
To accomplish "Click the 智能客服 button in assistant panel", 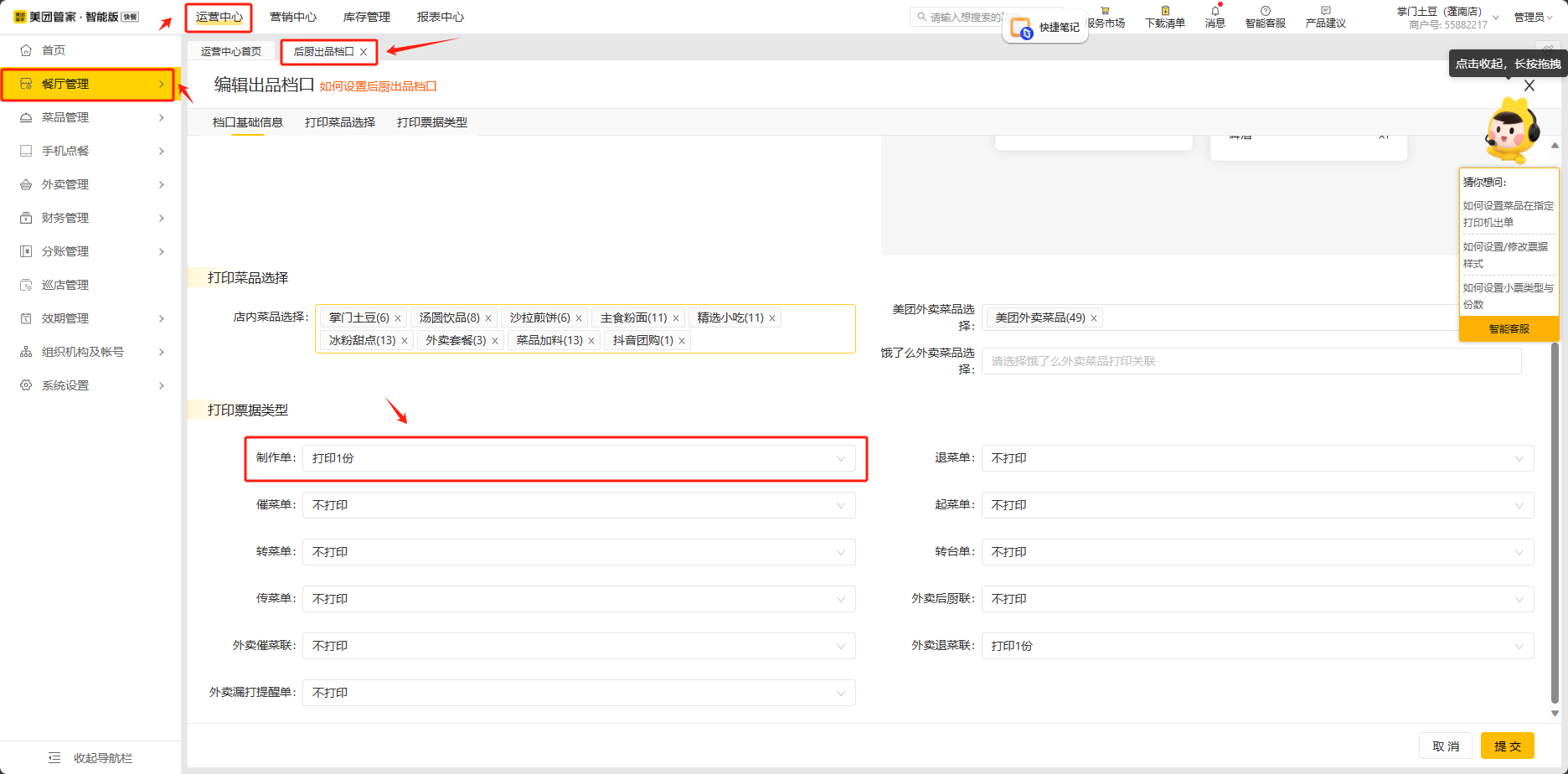I will point(1509,328).
